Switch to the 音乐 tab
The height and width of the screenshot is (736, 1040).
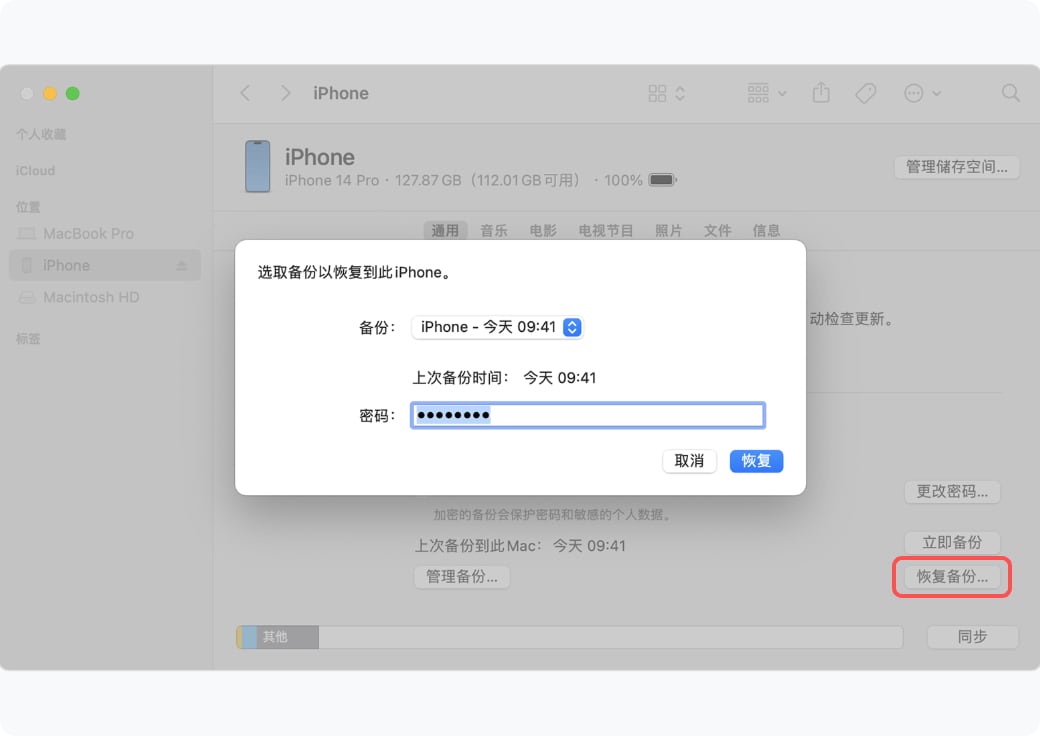tap(493, 231)
